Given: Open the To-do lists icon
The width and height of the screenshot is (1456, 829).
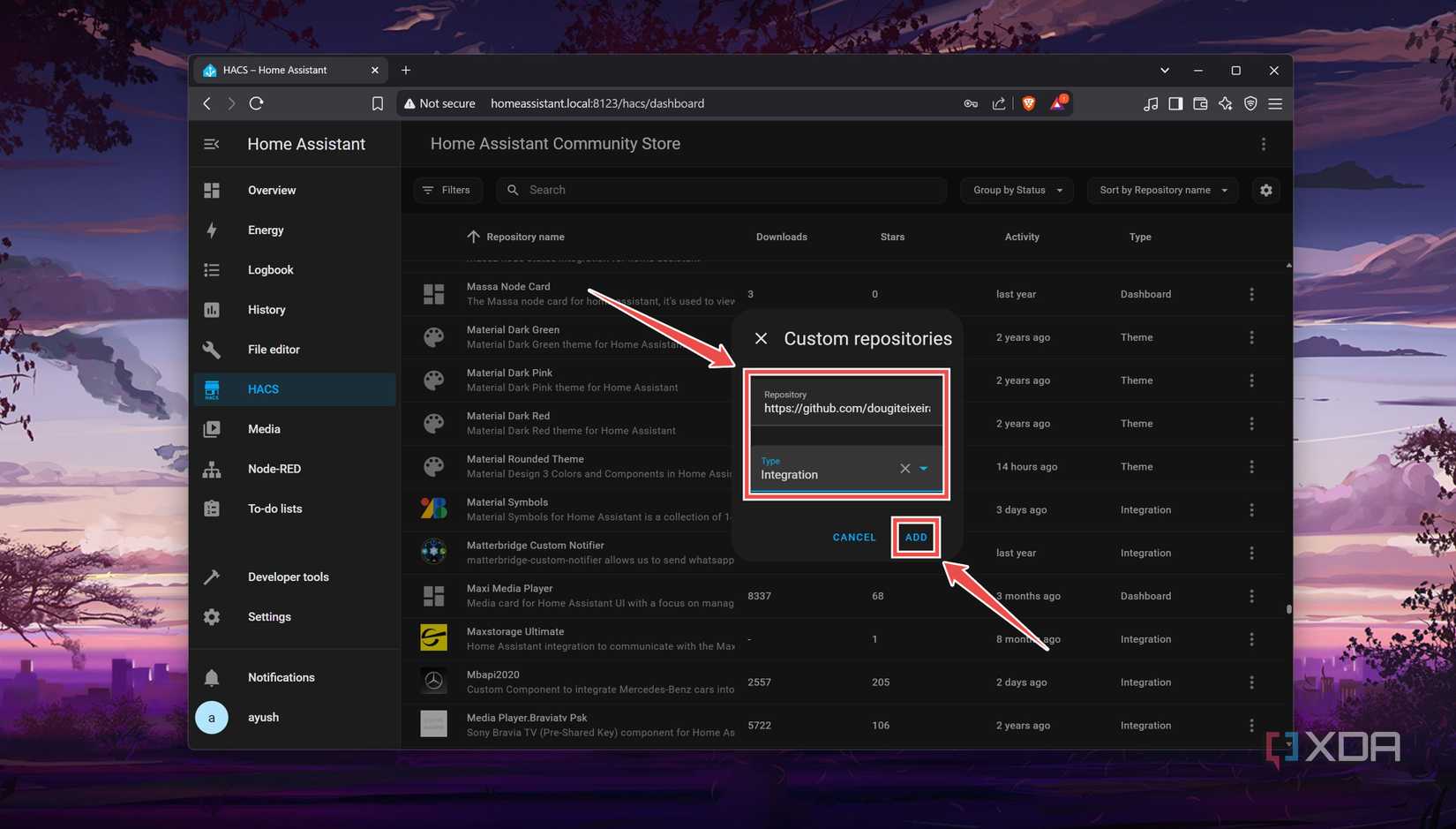Looking at the screenshot, I should tap(212, 508).
